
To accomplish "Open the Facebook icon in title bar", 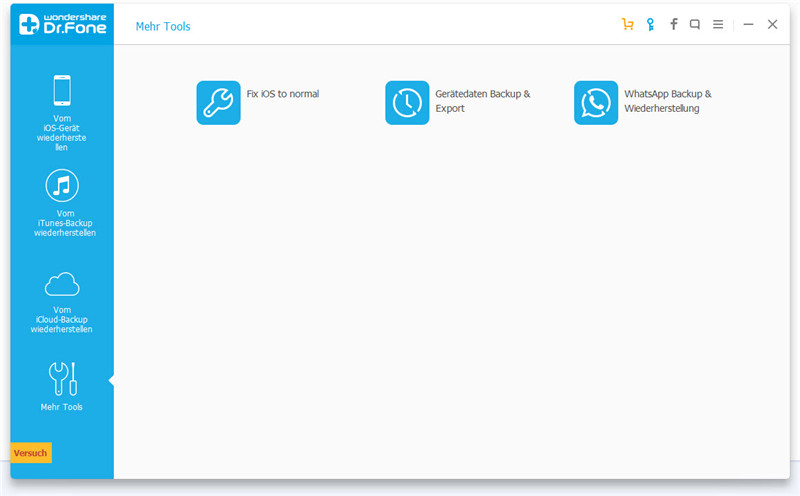I will pos(673,24).
